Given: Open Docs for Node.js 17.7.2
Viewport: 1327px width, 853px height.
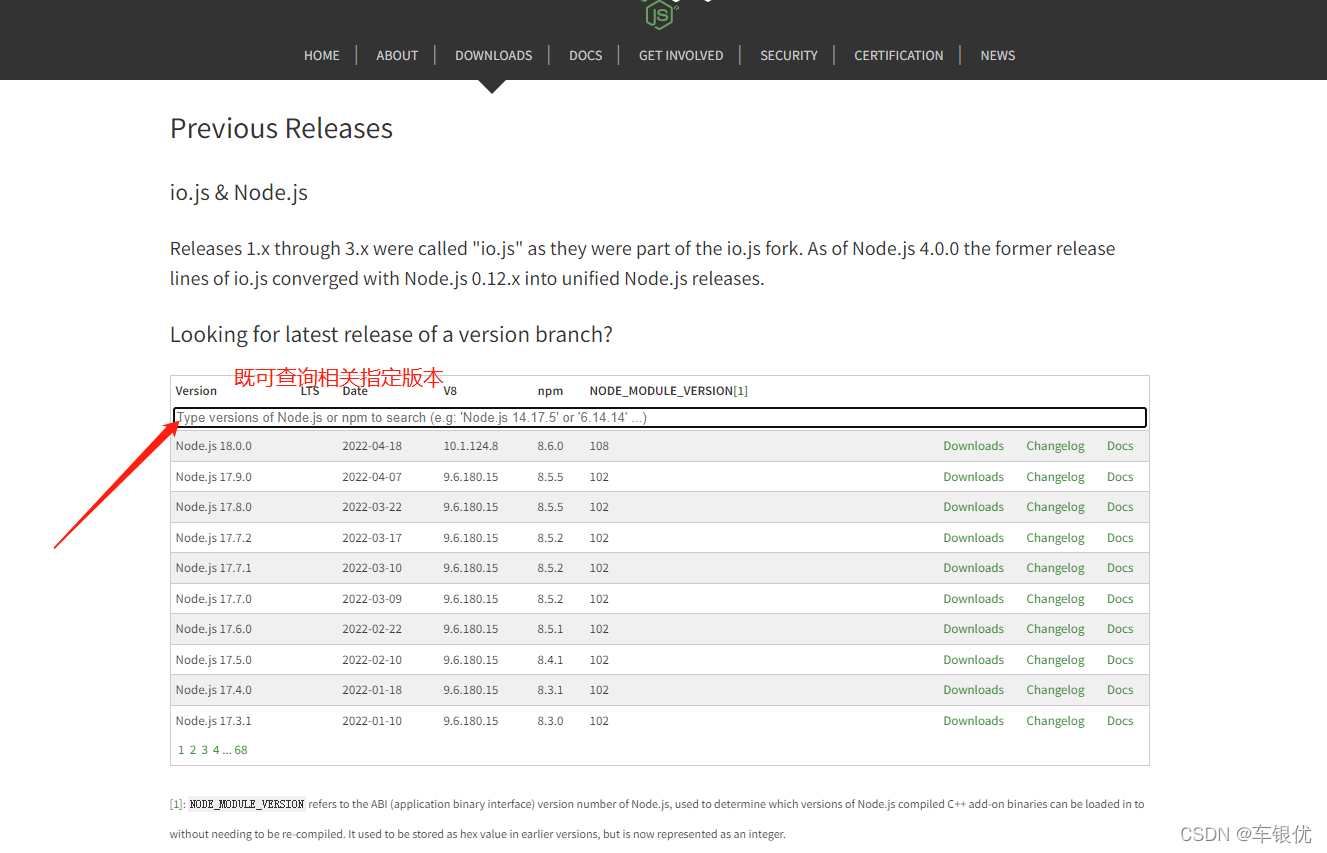Looking at the screenshot, I should tap(1120, 538).
